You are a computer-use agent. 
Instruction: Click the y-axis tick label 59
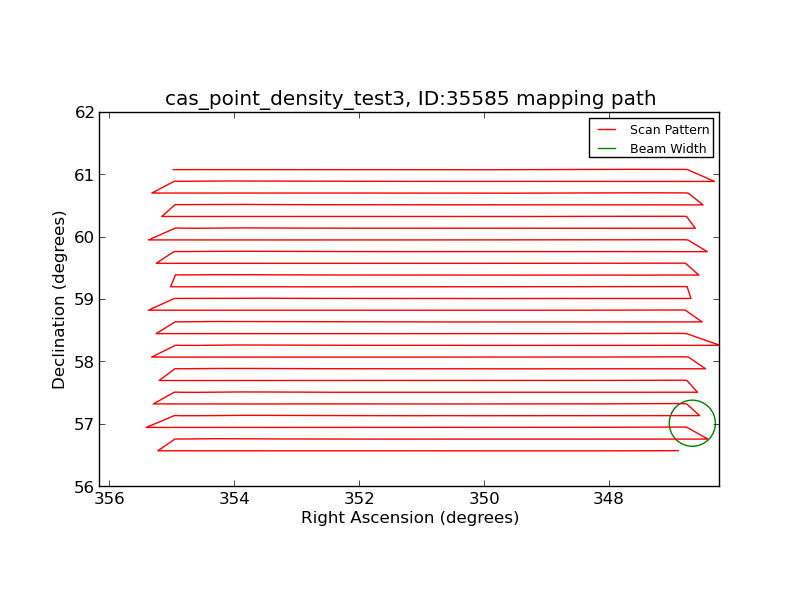tap(85, 300)
